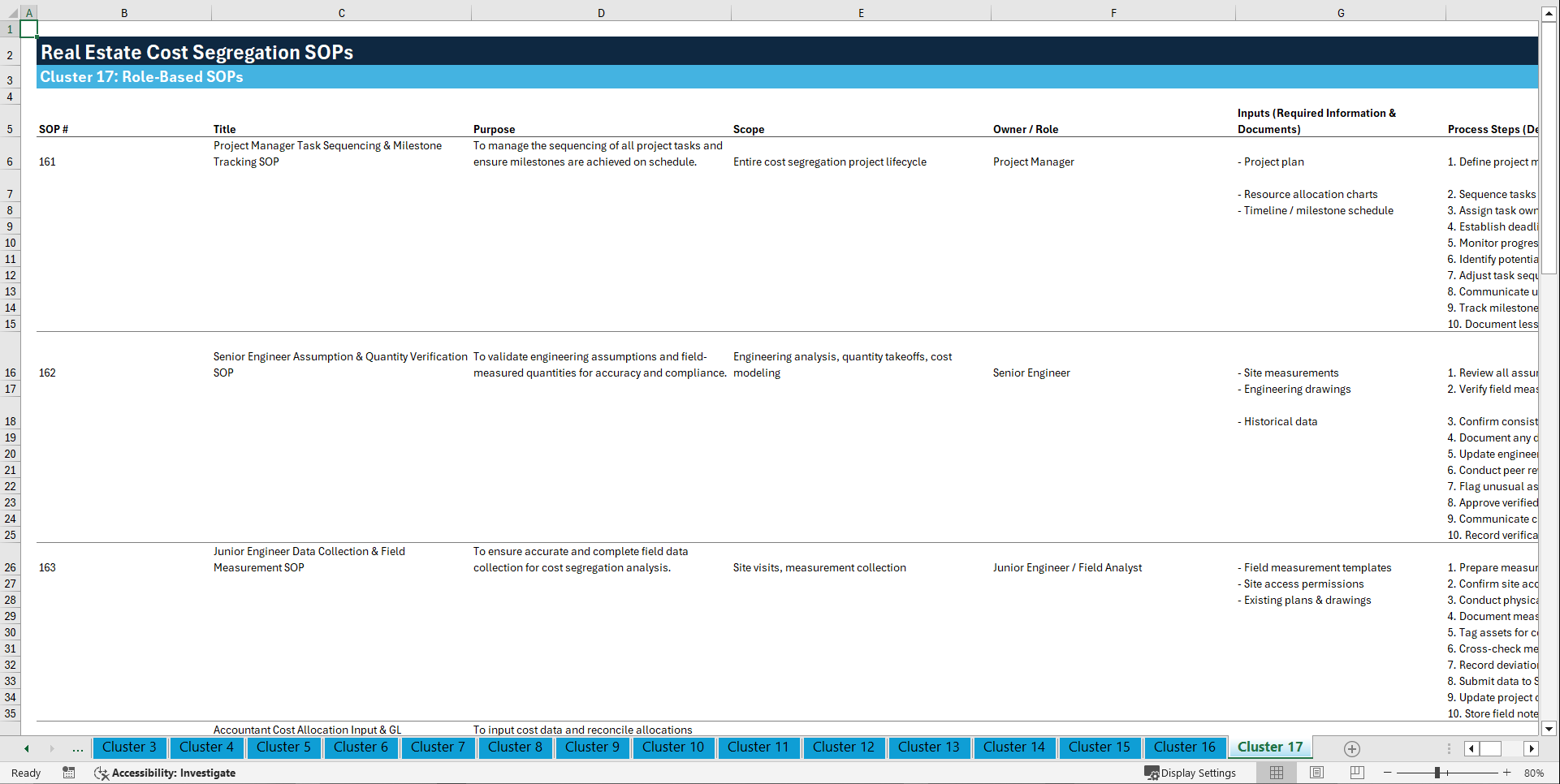The width and height of the screenshot is (1560, 784).
Task: Click the 80% zoom level indicator
Action: pyautogui.click(x=1535, y=773)
